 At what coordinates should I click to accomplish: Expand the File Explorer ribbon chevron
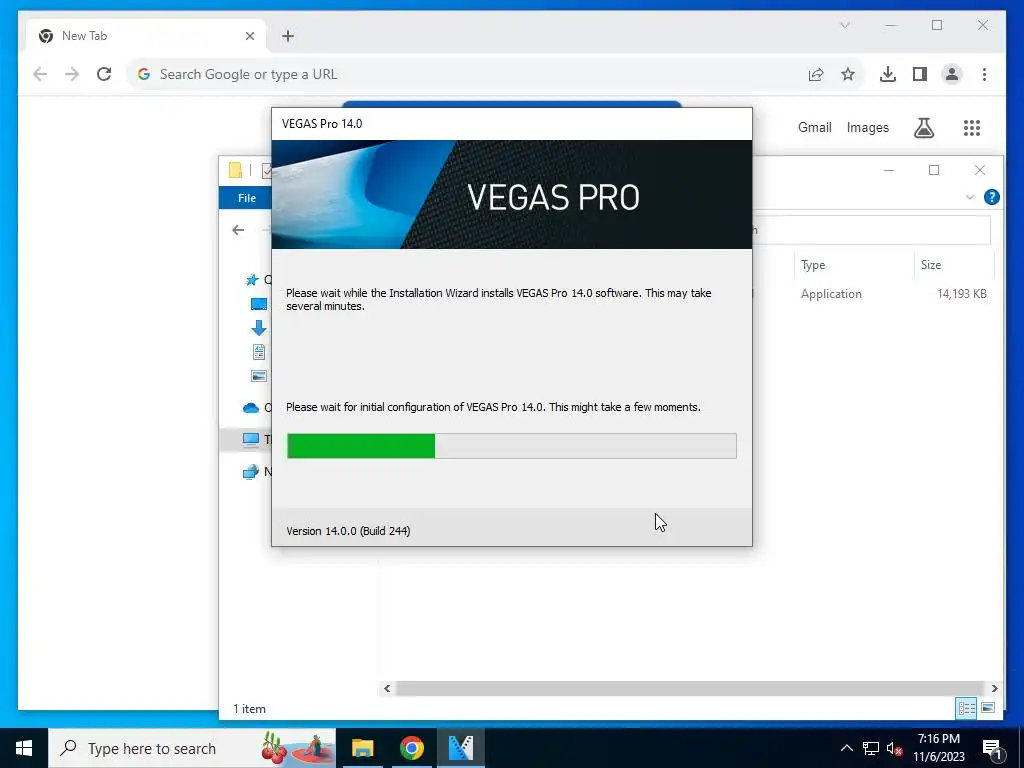point(970,197)
